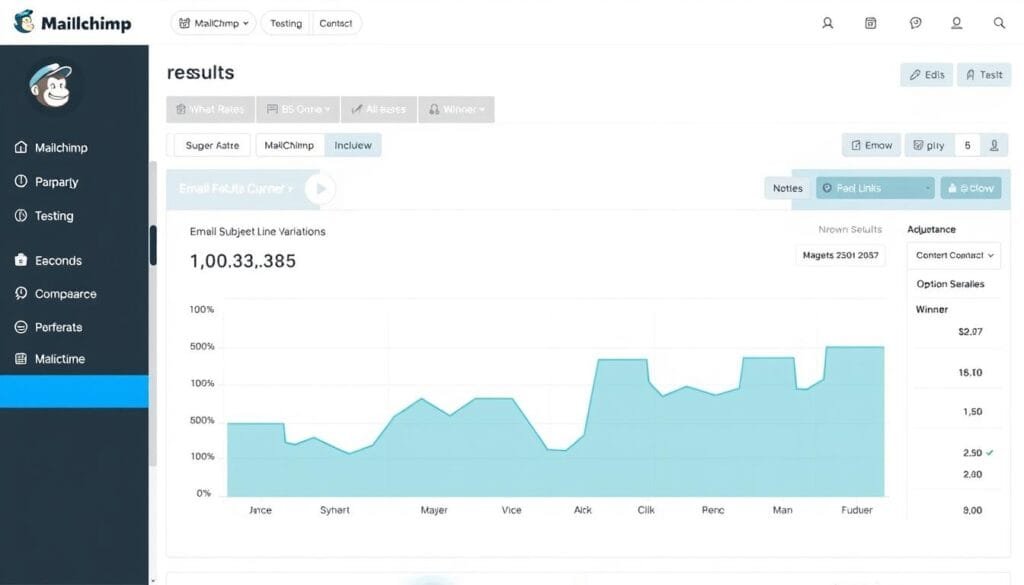Viewport: 1024px width, 585px height.
Task: Open the chat messages icon
Action: 914,21
